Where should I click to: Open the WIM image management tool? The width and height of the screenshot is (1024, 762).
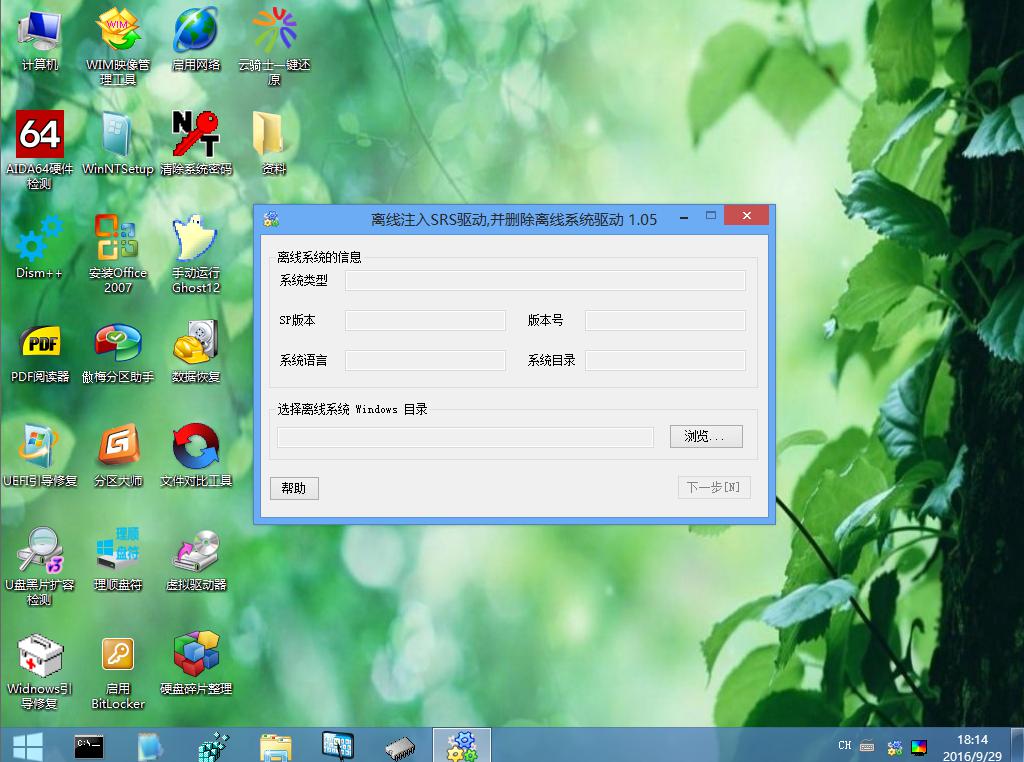tap(117, 30)
